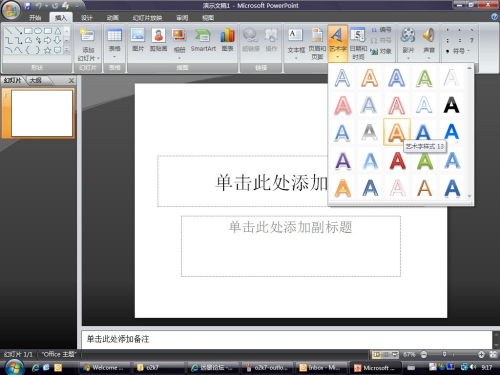500x375 pixels.
Task: Choose the solid black WordArt style
Action: pos(451,105)
